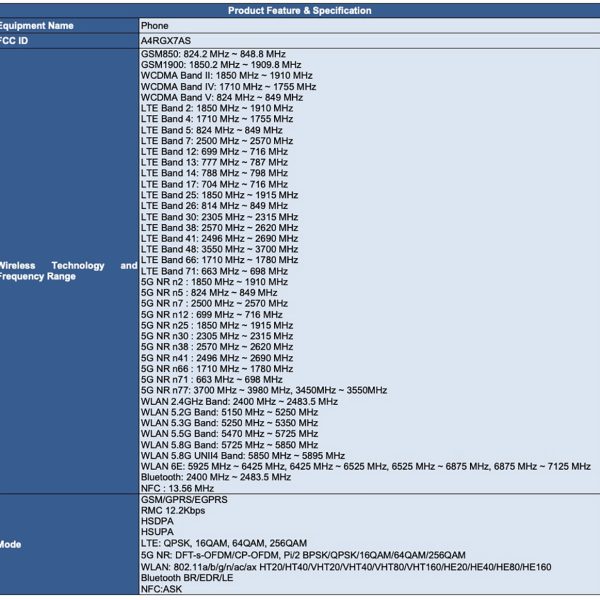The height and width of the screenshot is (600, 600).
Task: Click the Bluetooth BR/EDR/LE mode entry
Action: click(x=185, y=578)
